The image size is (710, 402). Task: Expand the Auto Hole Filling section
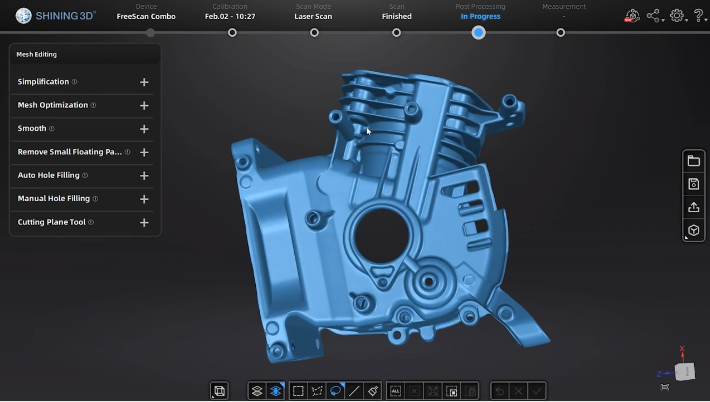click(x=144, y=176)
